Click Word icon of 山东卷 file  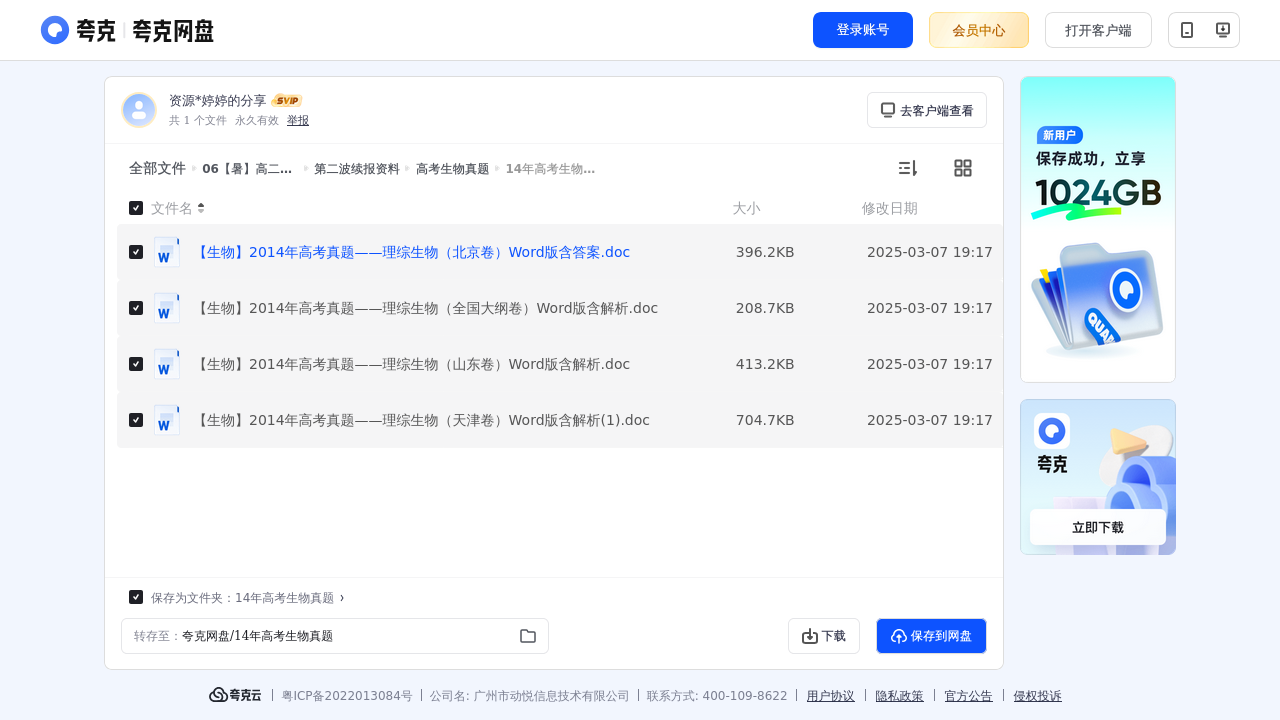167,364
